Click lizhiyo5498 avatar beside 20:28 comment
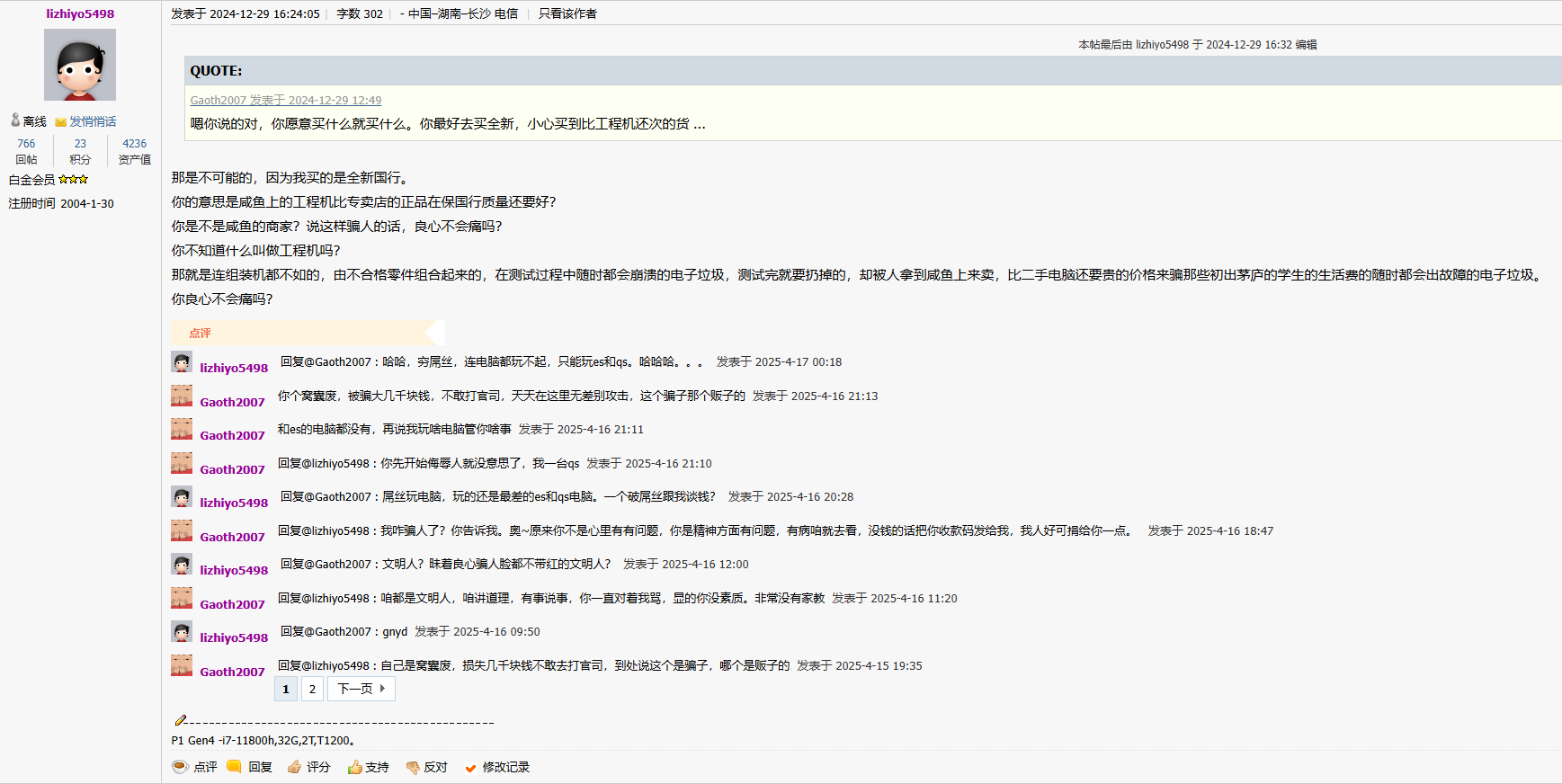Screen dimensions: 1562x784 point(182,497)
